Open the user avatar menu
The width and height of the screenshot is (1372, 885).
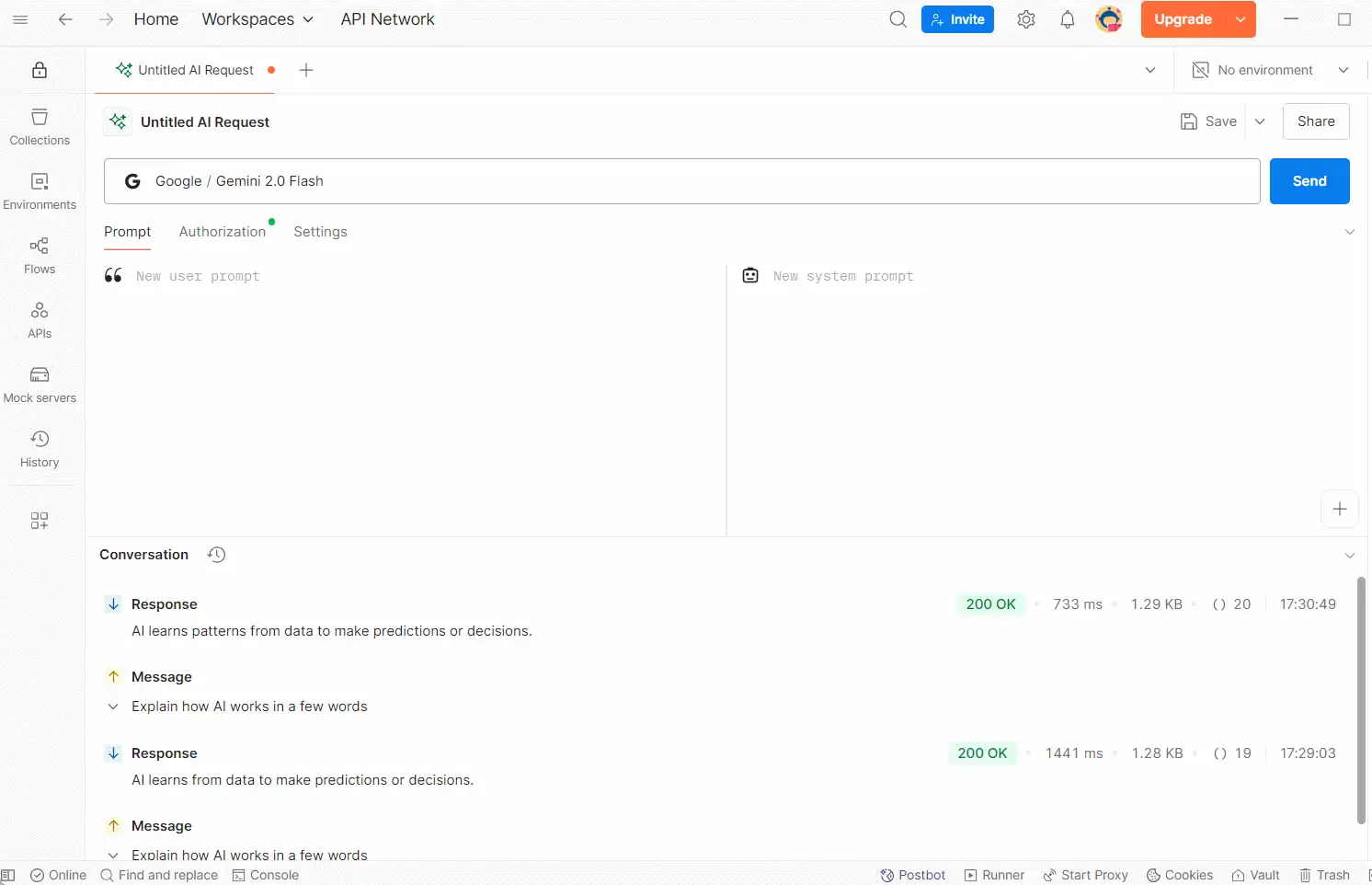point(1109,19)
